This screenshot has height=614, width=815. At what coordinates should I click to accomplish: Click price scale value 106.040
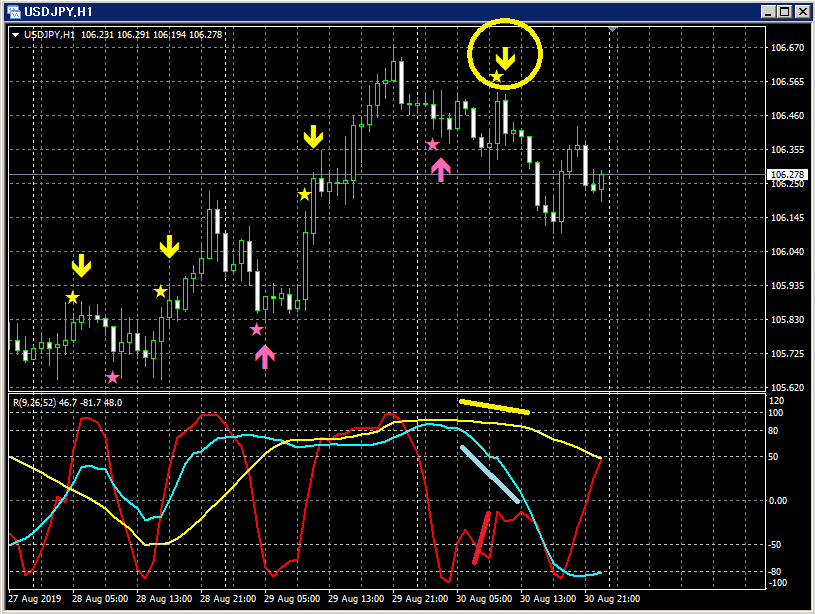tap(787, 252)
